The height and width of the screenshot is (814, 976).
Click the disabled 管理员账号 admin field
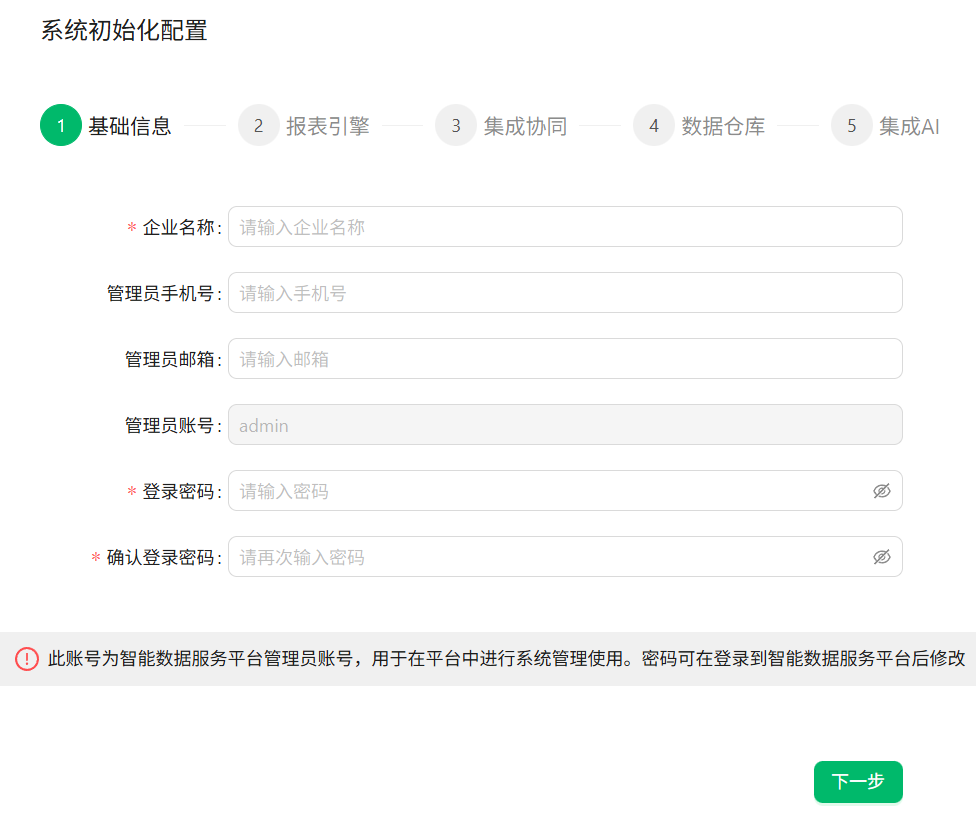[x=565, y=425]
